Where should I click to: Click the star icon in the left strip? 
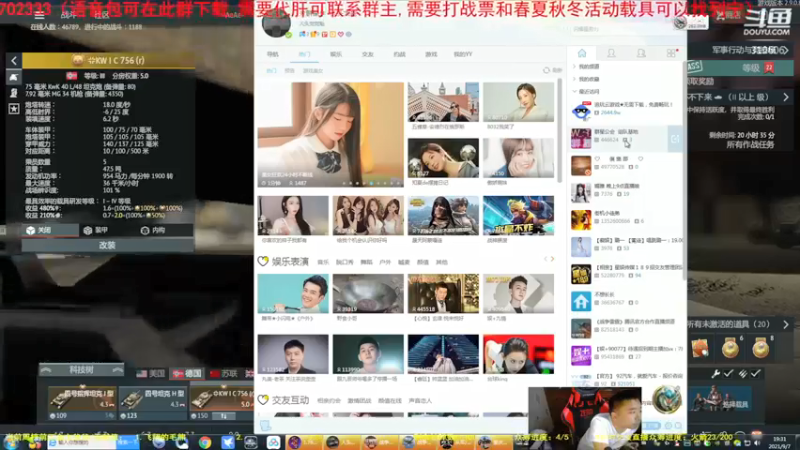click(14, 109)
